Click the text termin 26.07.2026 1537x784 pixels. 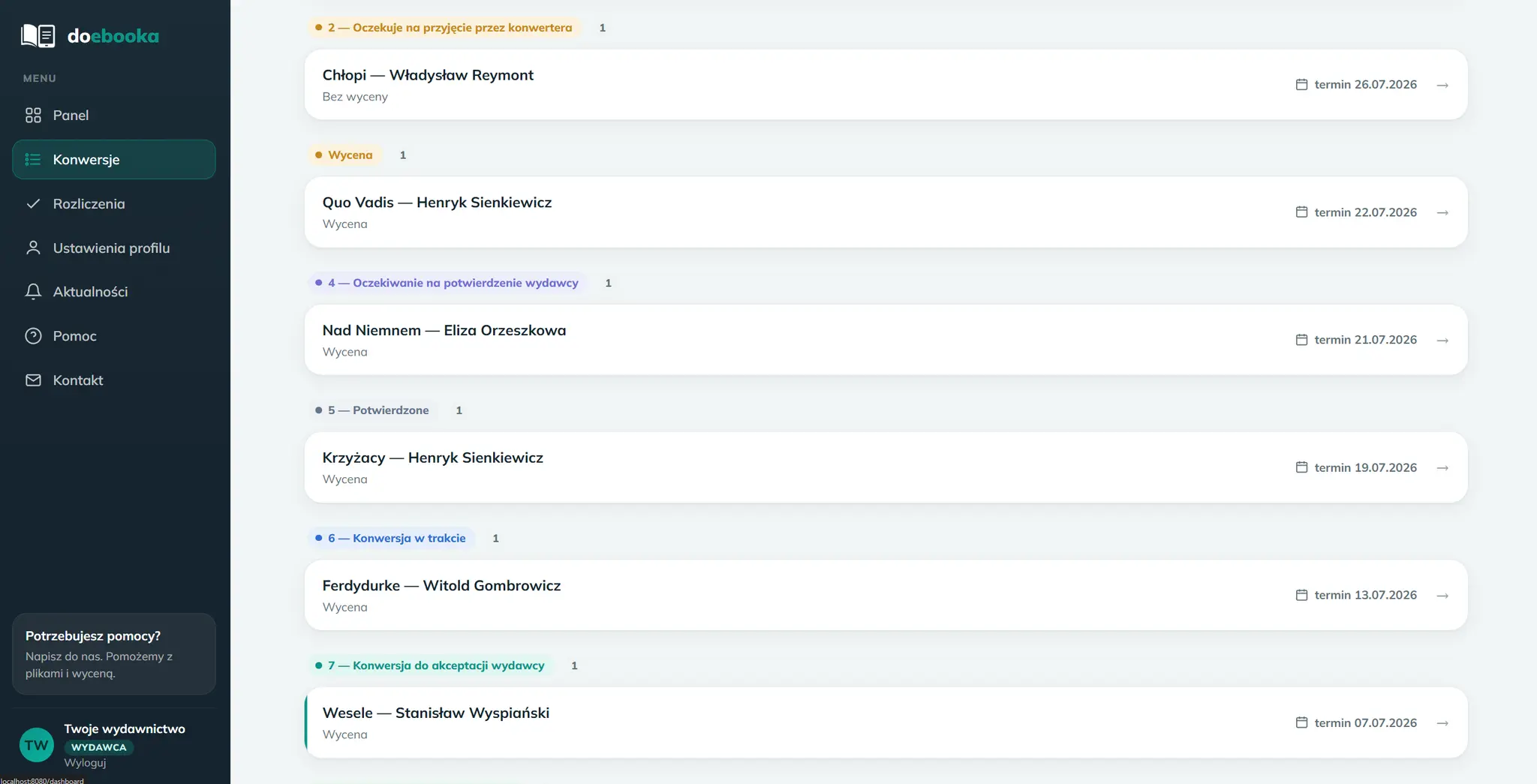point(1365,84)
